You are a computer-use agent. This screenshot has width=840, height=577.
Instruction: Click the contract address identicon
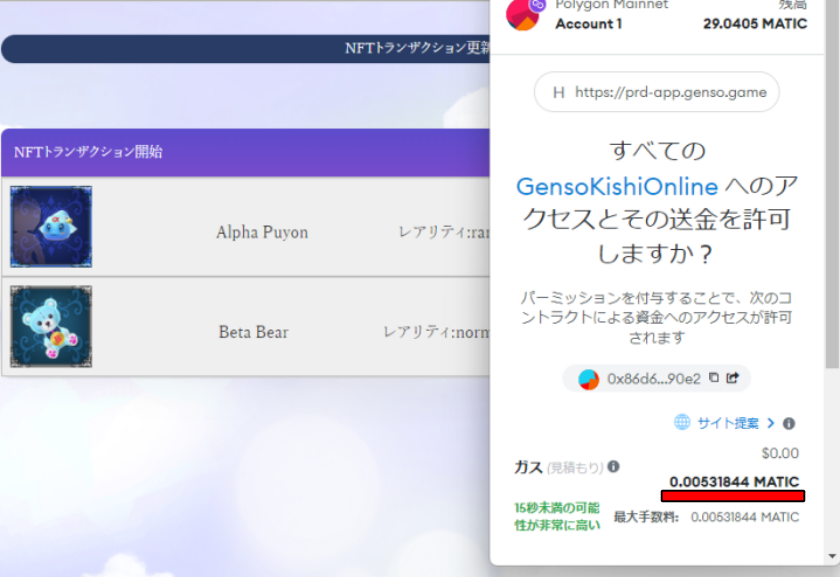tap(588, 379)
